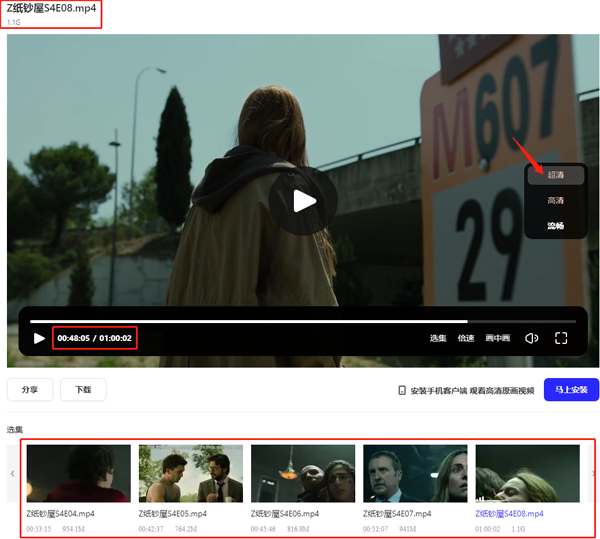Click the 00:52:07 duration under S4E07

375,529
